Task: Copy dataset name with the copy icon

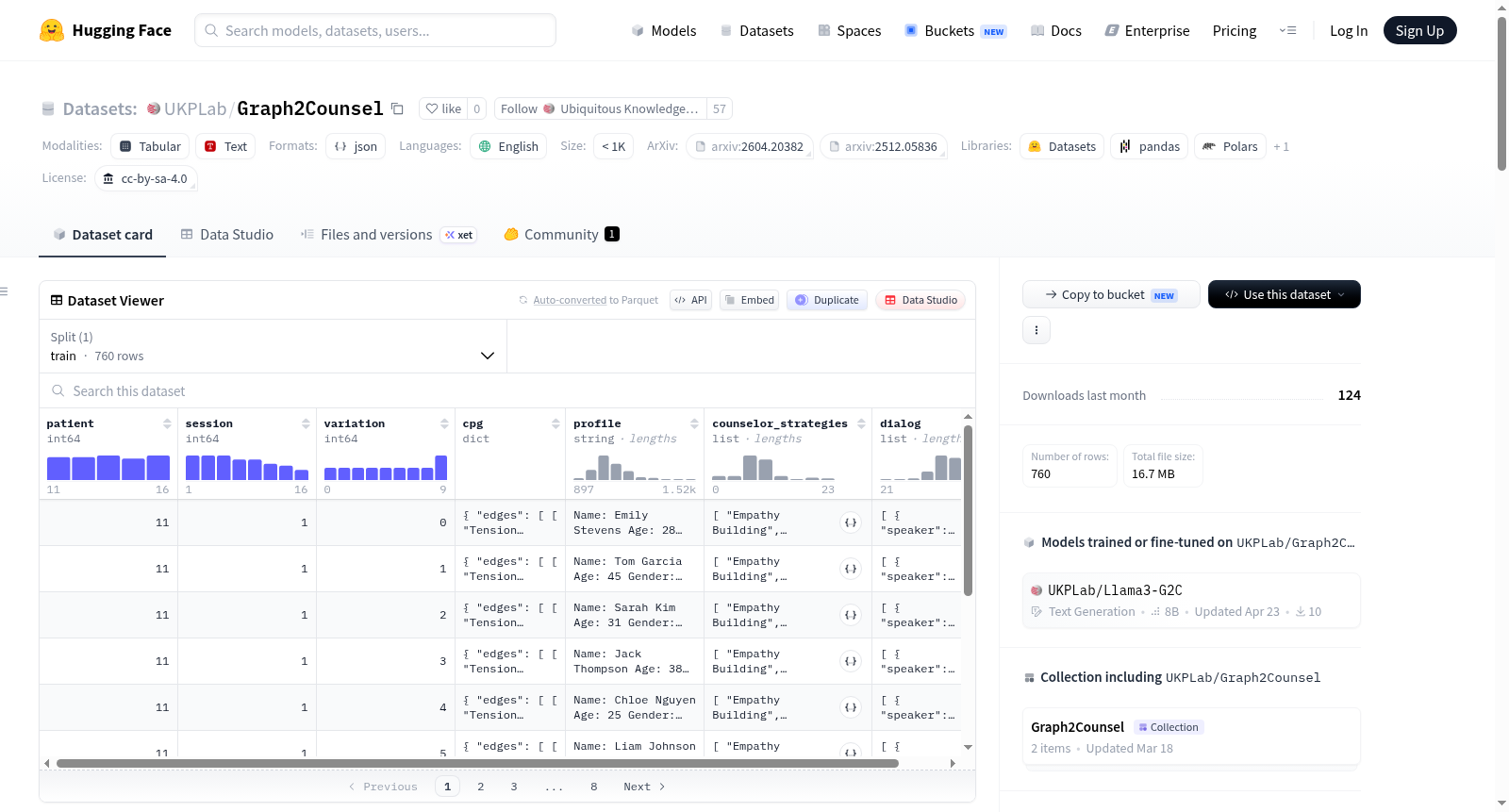Action: (398, 108)
